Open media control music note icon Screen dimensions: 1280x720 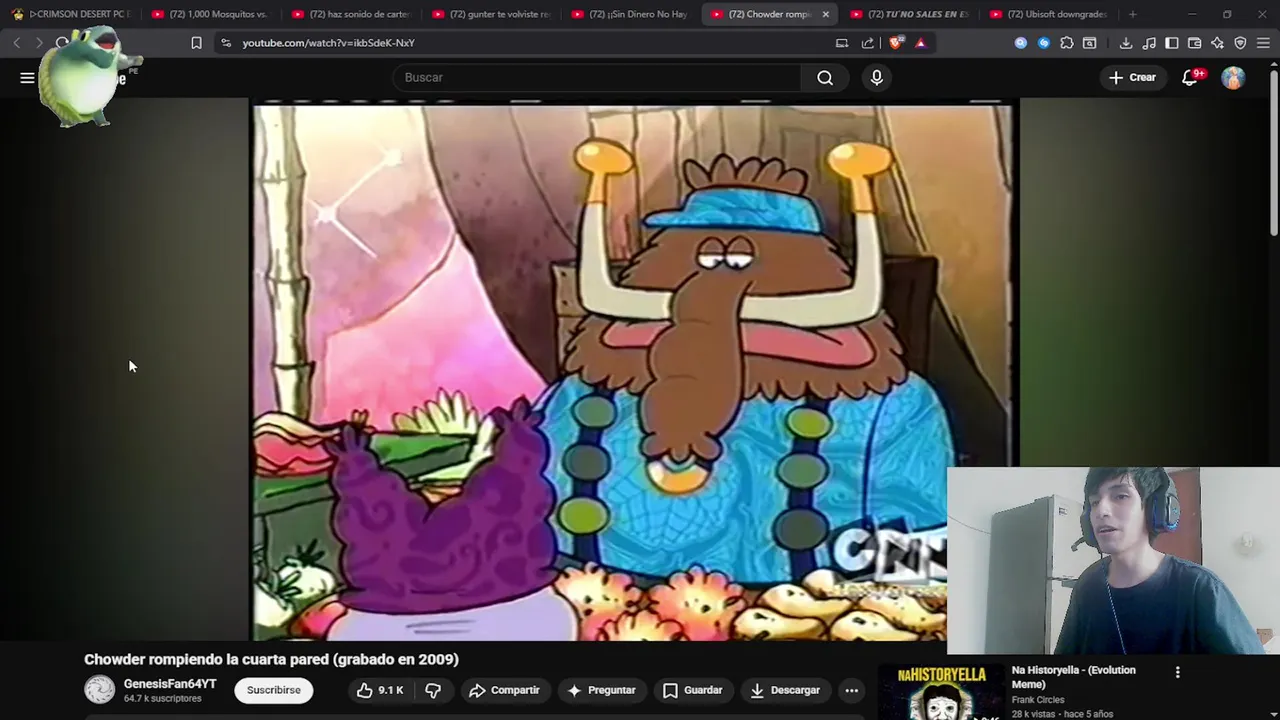(x=1149, y=43)
